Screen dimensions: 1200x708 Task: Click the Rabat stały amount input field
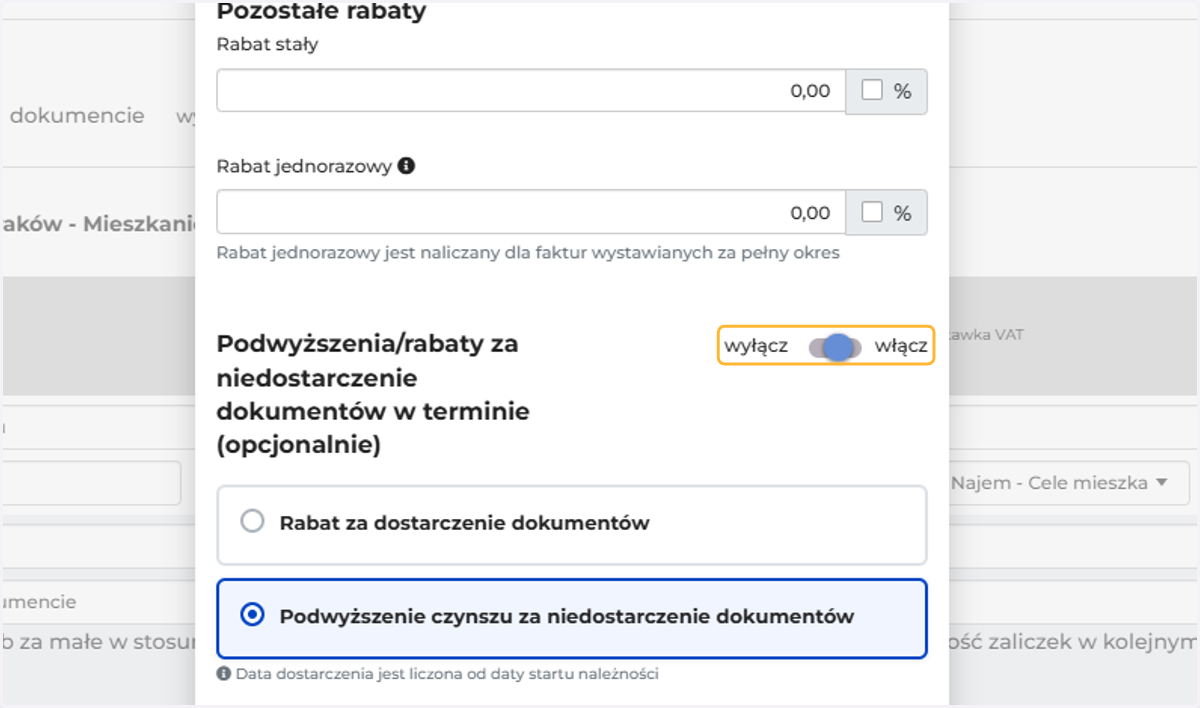pos(531,91)
